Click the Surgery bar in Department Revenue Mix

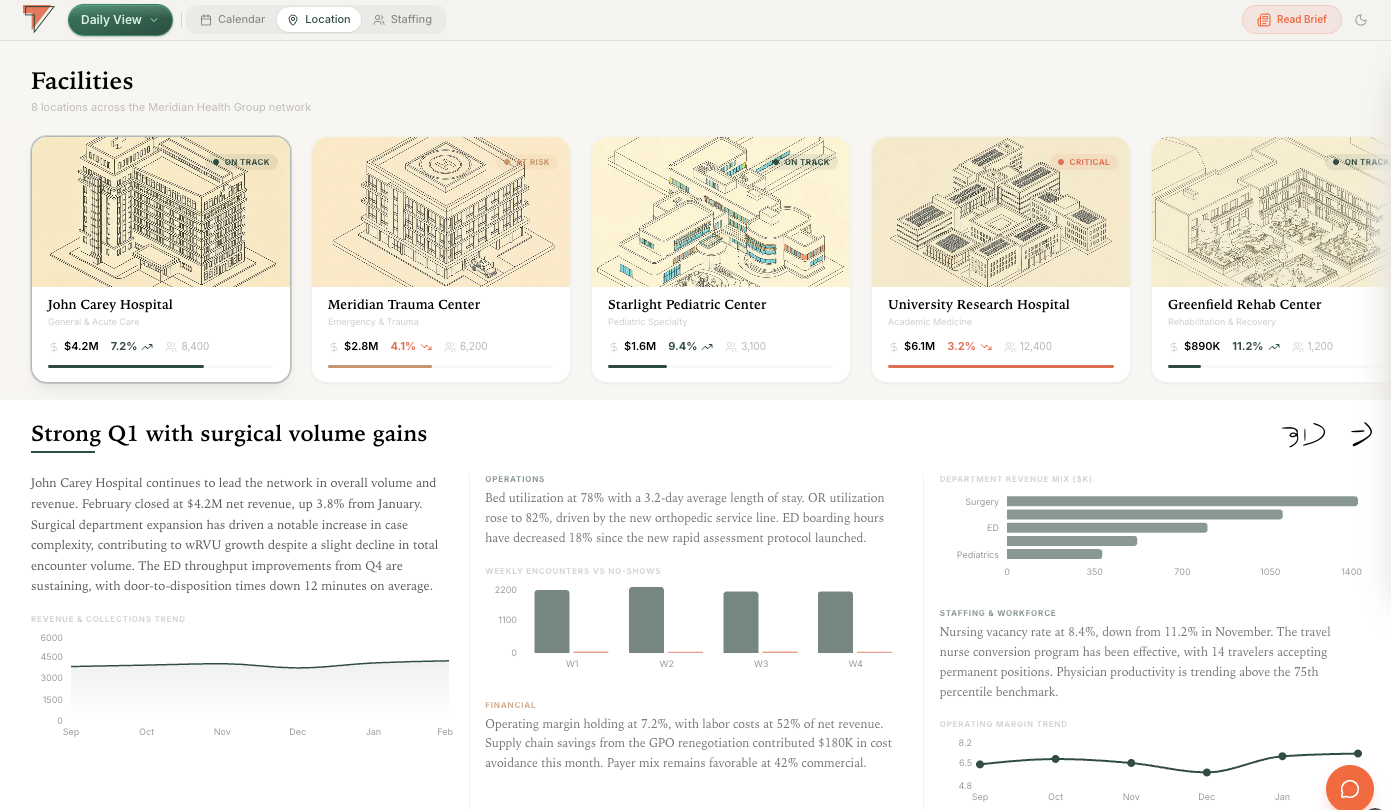(1182, 501)
